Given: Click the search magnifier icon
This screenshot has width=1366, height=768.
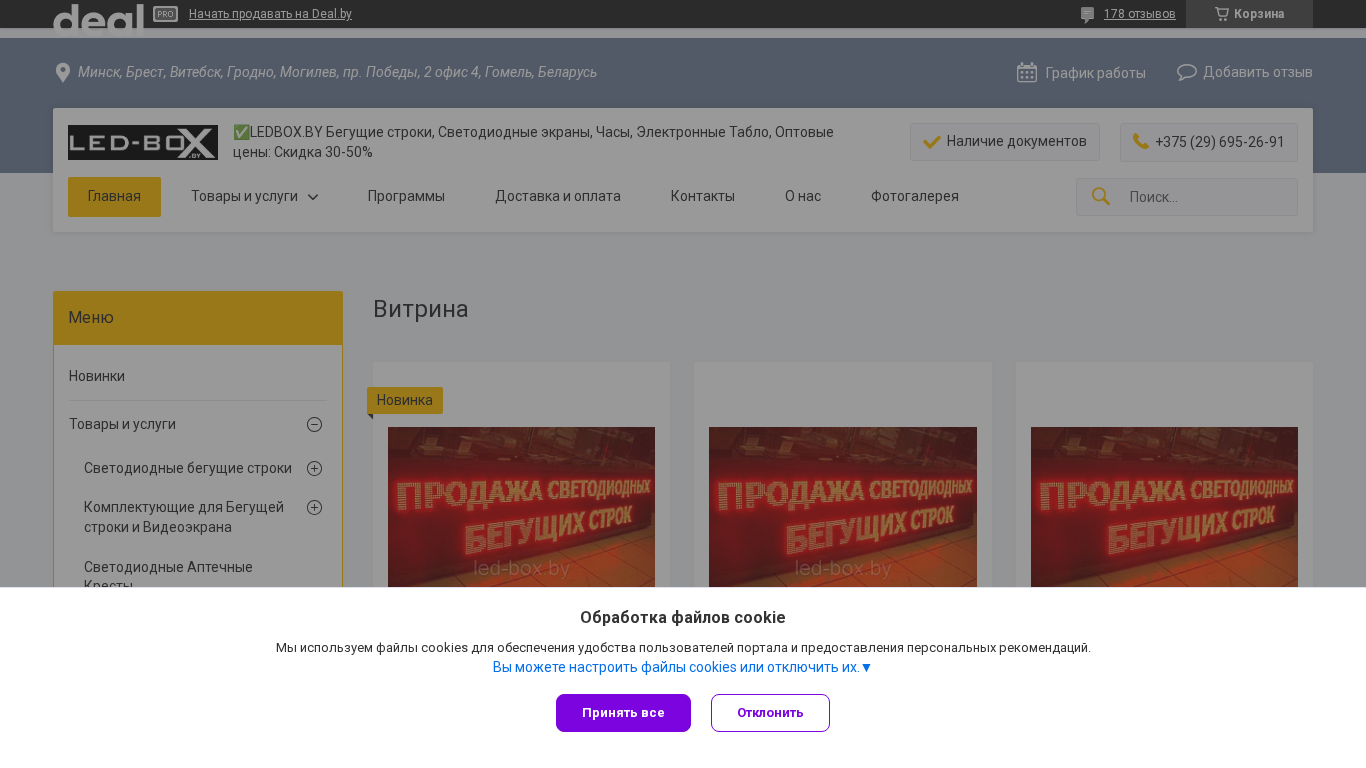Looking at the screenshot, I should click(x=1101, y=196).
